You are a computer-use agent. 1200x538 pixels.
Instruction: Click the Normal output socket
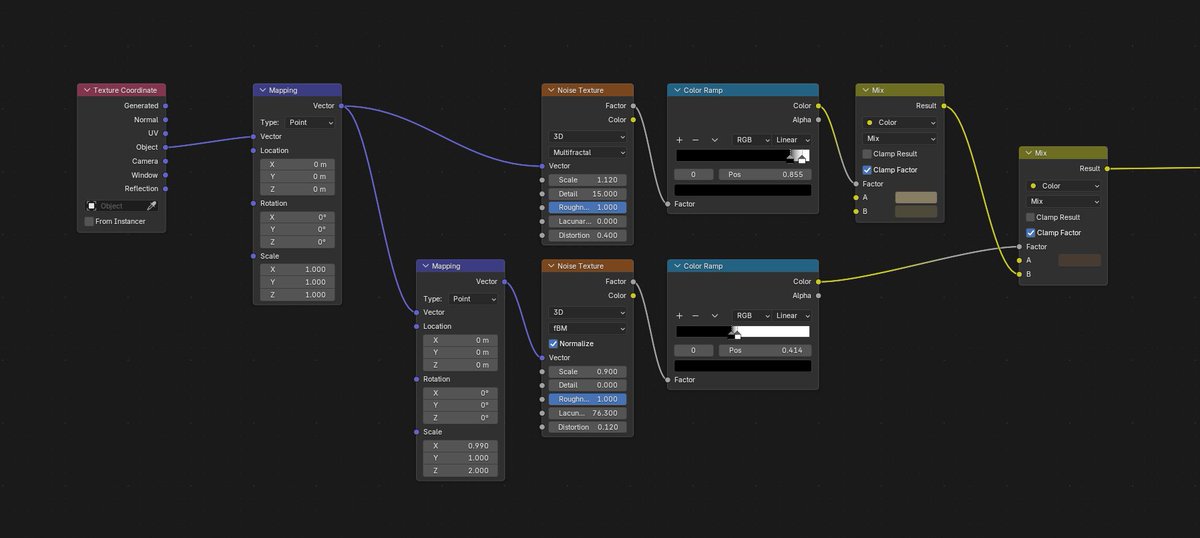click(165, 119)
